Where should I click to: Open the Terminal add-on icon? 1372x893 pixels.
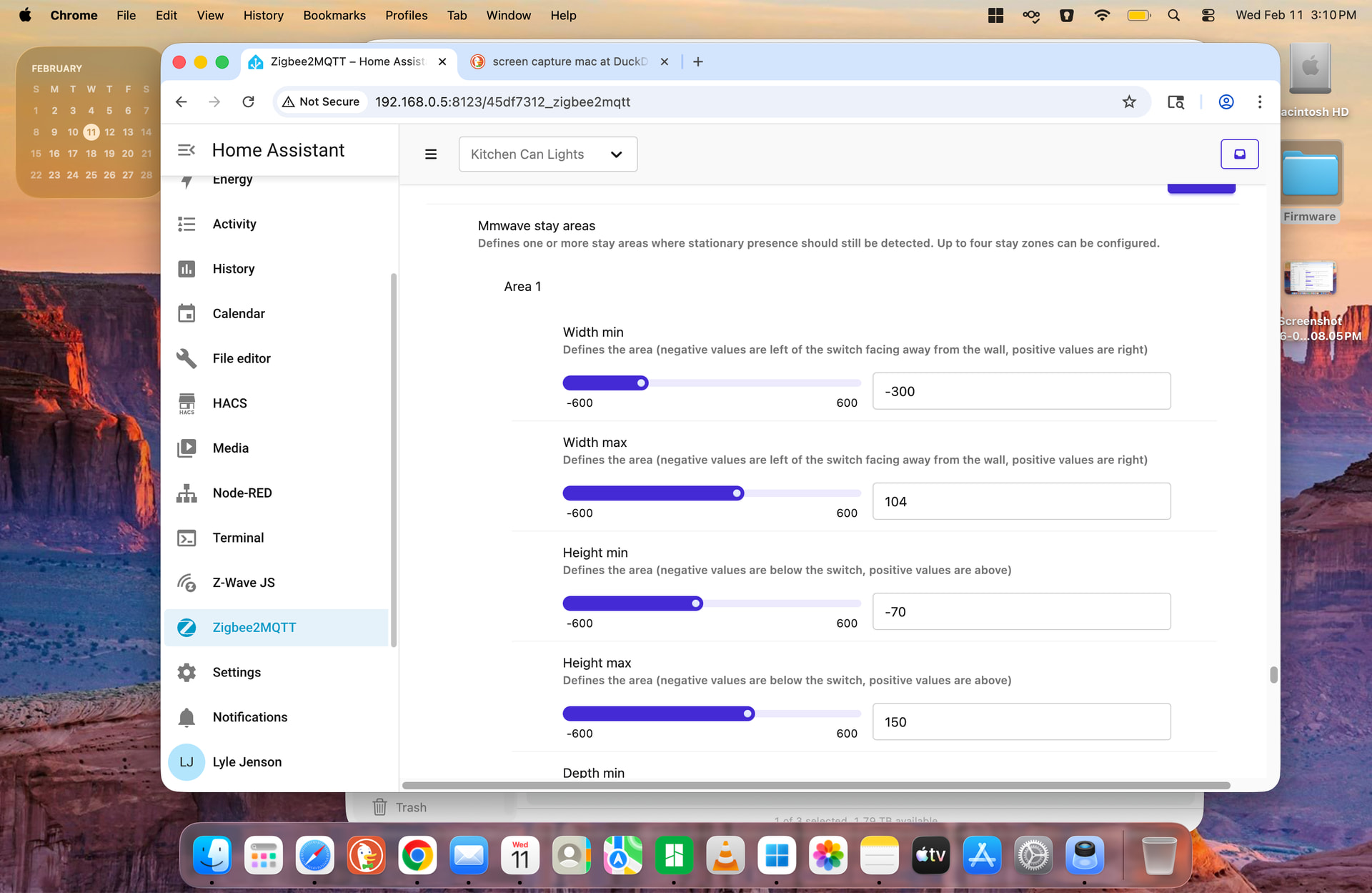pos(187,538)
